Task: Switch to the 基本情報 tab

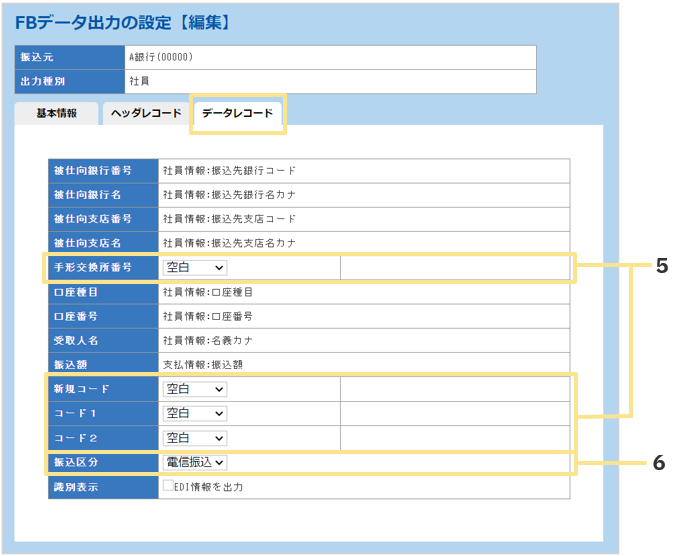Action: 57,113
